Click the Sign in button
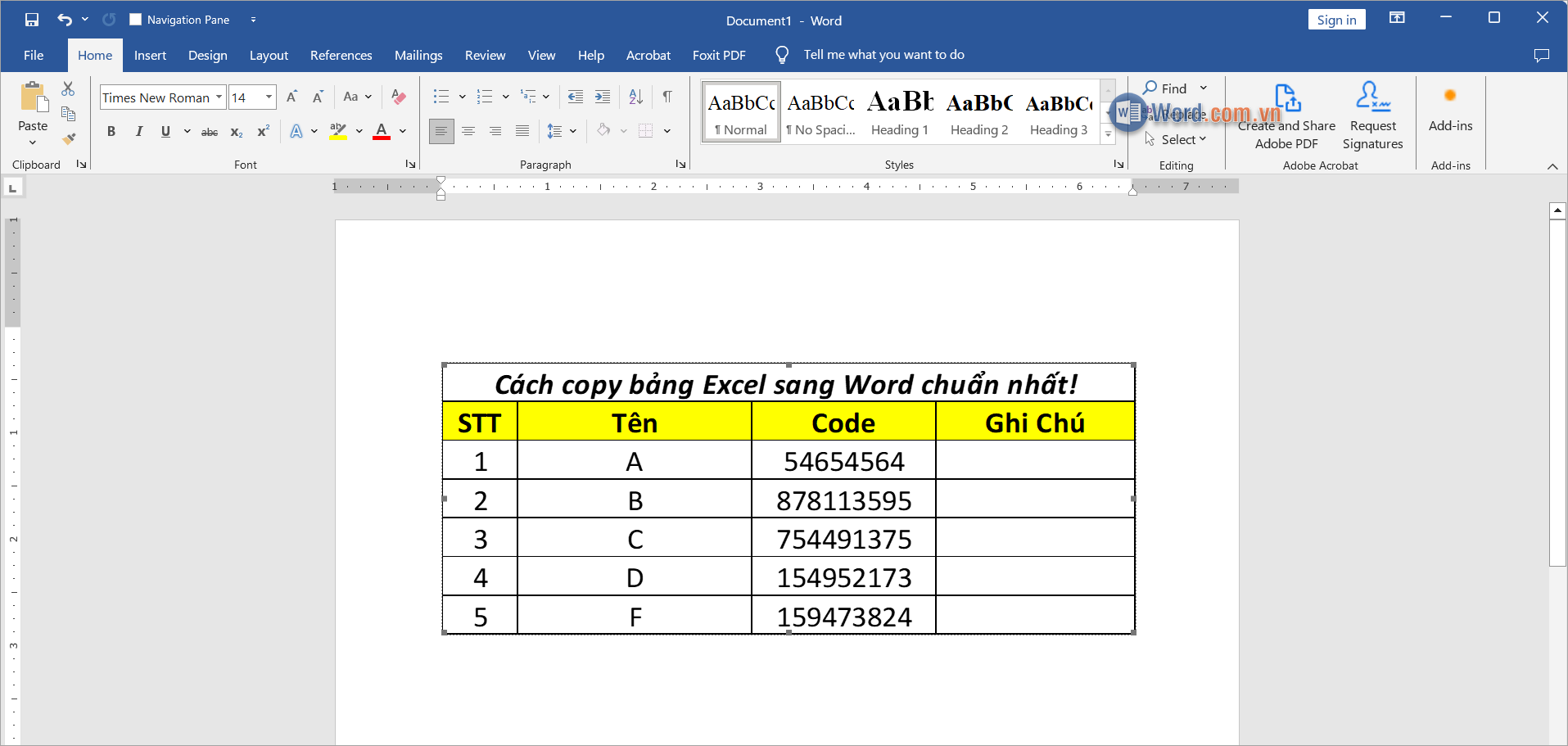 (1336, 20)
